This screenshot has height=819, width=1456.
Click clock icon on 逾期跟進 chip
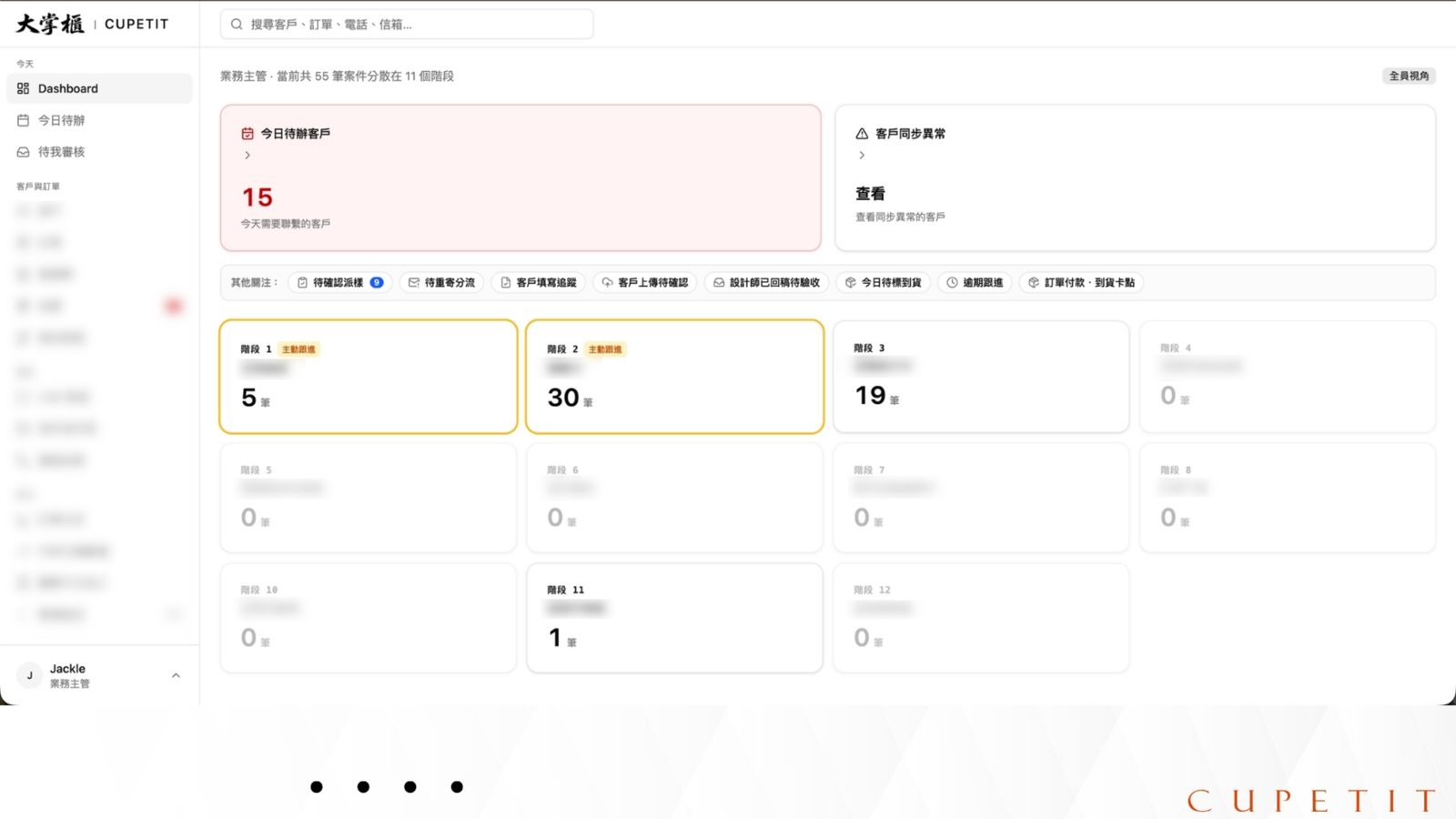[953, 283]
